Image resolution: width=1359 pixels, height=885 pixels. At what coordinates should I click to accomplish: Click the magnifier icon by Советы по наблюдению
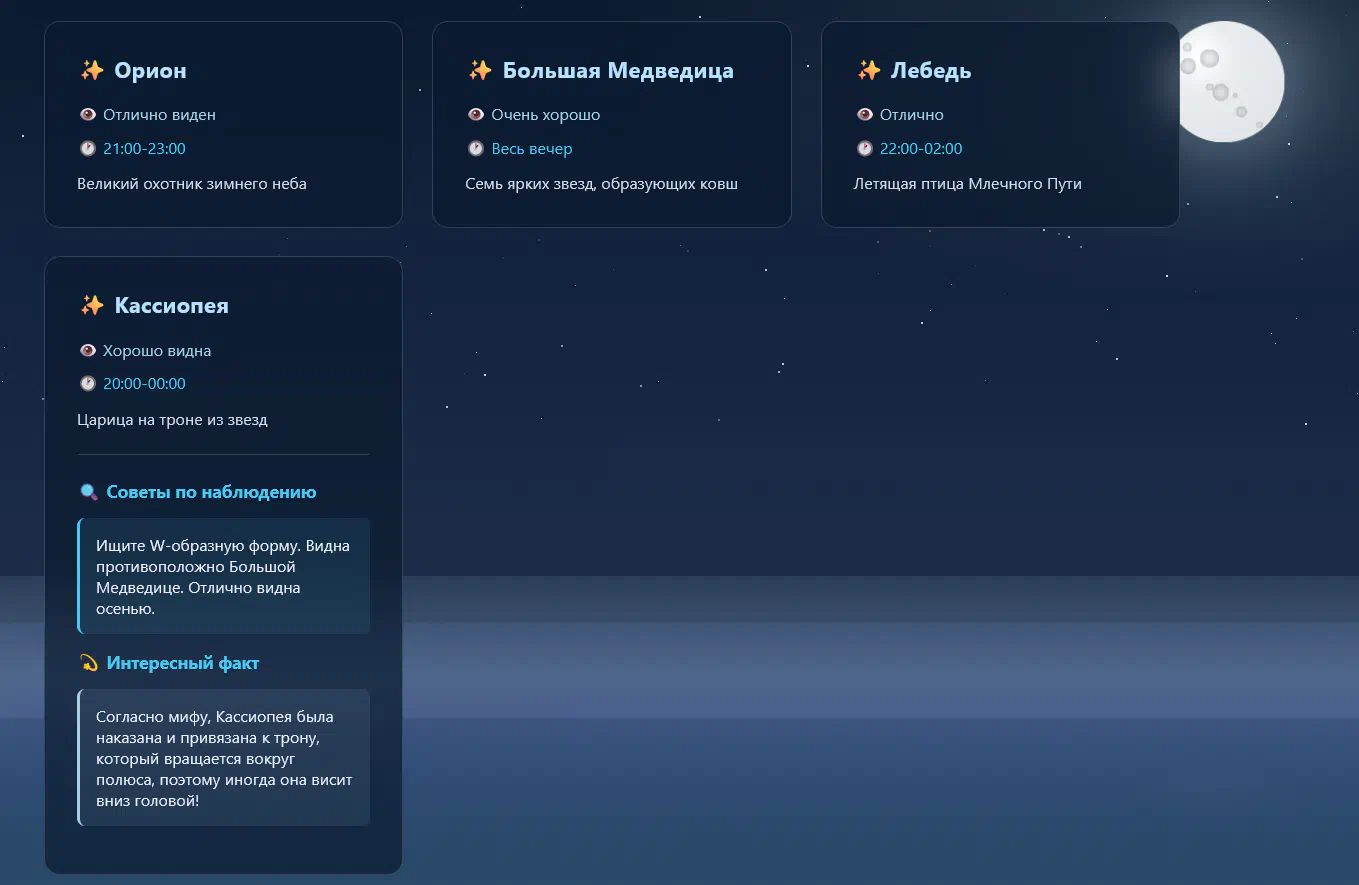click(89, 492)
